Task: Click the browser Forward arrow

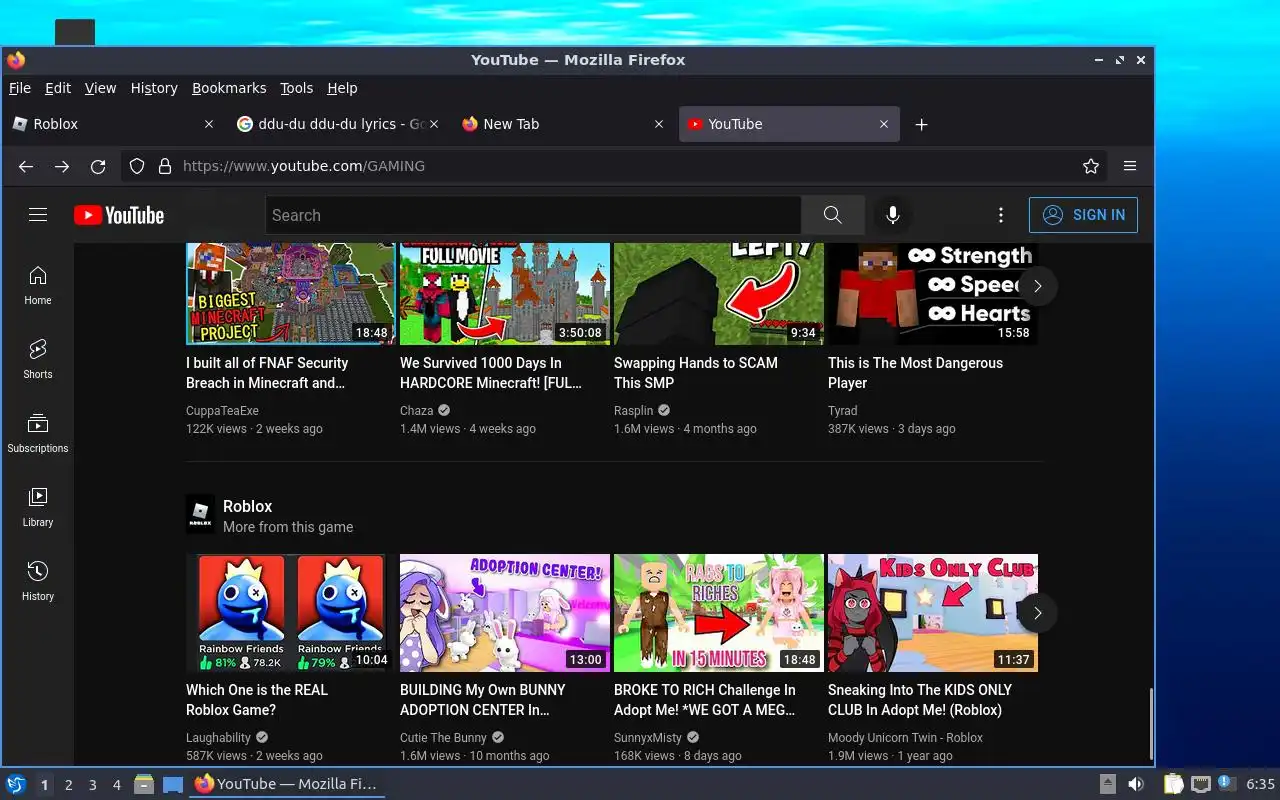Action: (62, 166)
